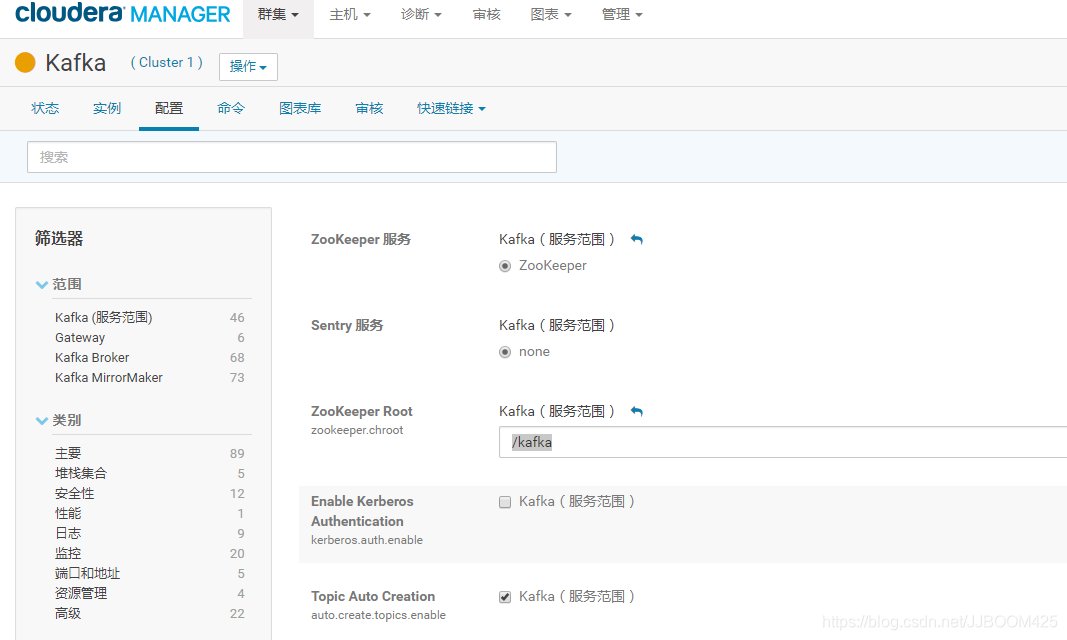Image resolution: width=1067 pixels, height=640 pixels.
Task: Click the auto.create.topics.enable property name
Action: 378,615
